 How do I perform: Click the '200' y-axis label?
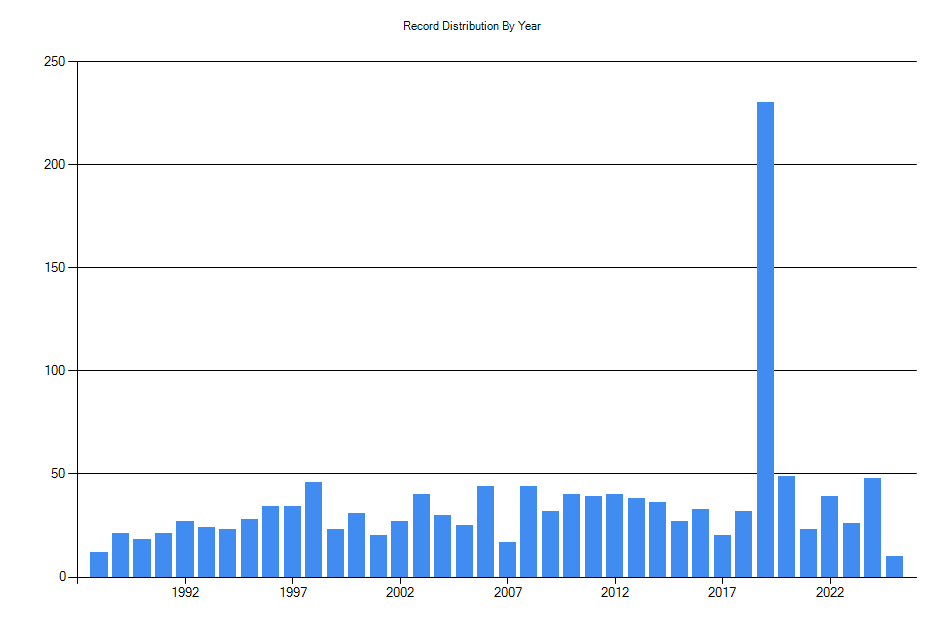point(54,165)
